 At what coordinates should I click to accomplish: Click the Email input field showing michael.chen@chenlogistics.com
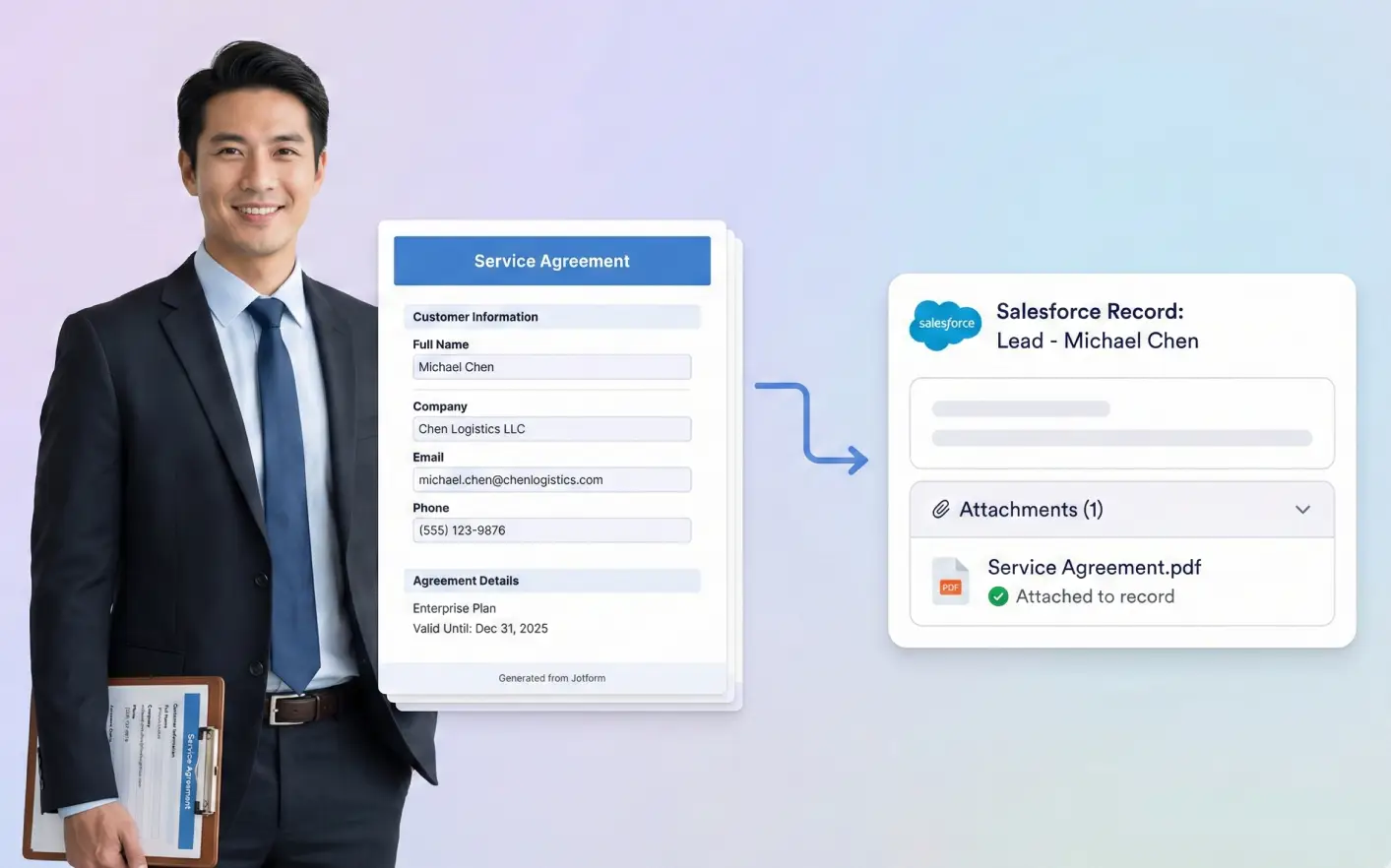pyautogui.click(x=552, y=479)
